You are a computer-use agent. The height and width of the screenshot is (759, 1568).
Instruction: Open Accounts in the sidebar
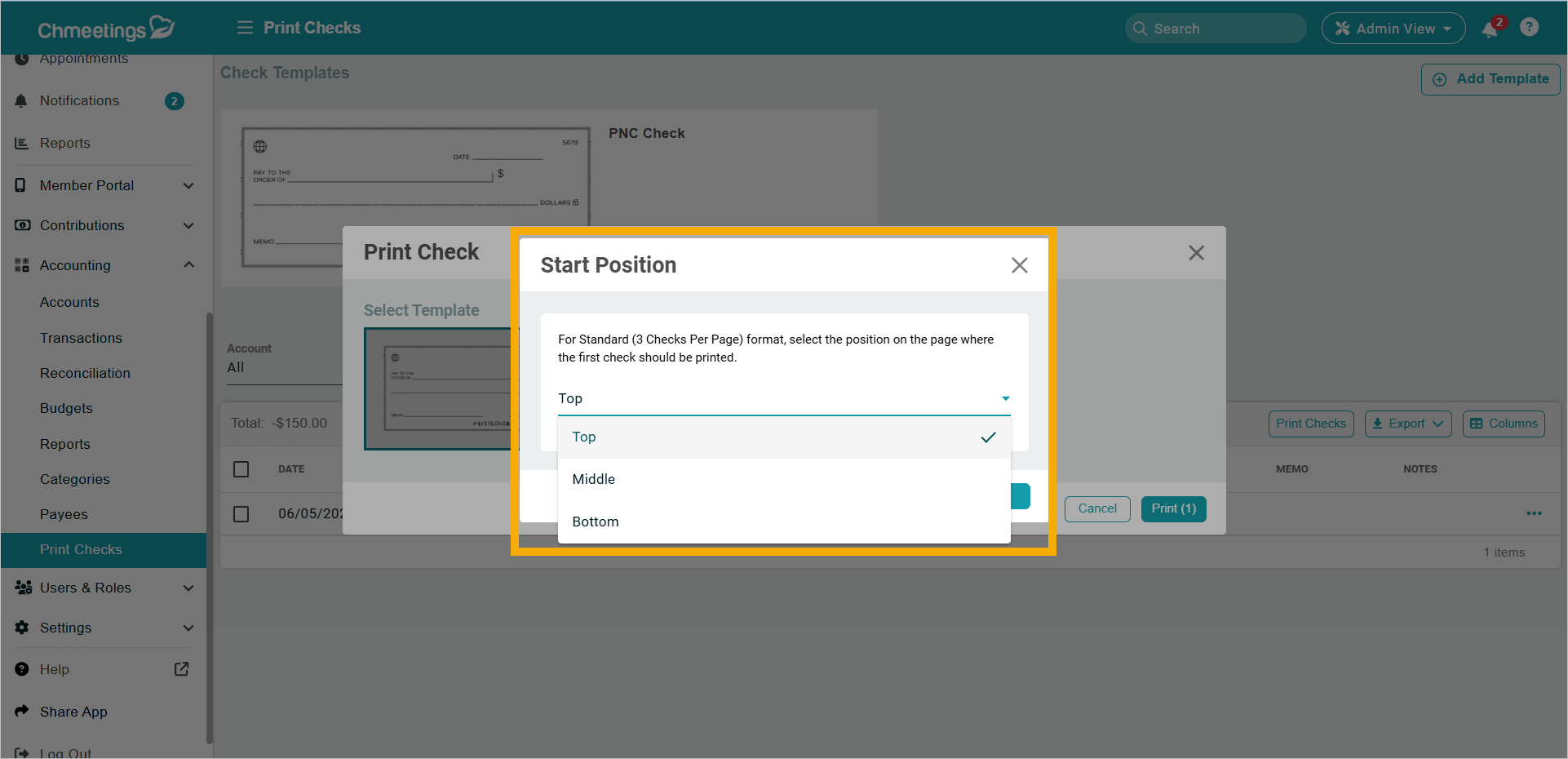[x=69, y=303]
